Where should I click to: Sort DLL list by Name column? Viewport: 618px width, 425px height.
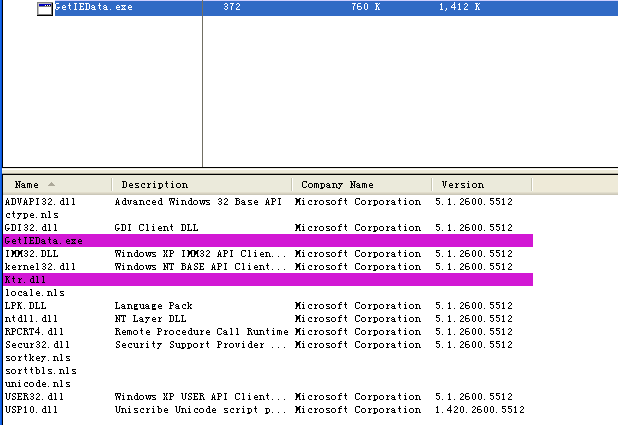point(58,185)
